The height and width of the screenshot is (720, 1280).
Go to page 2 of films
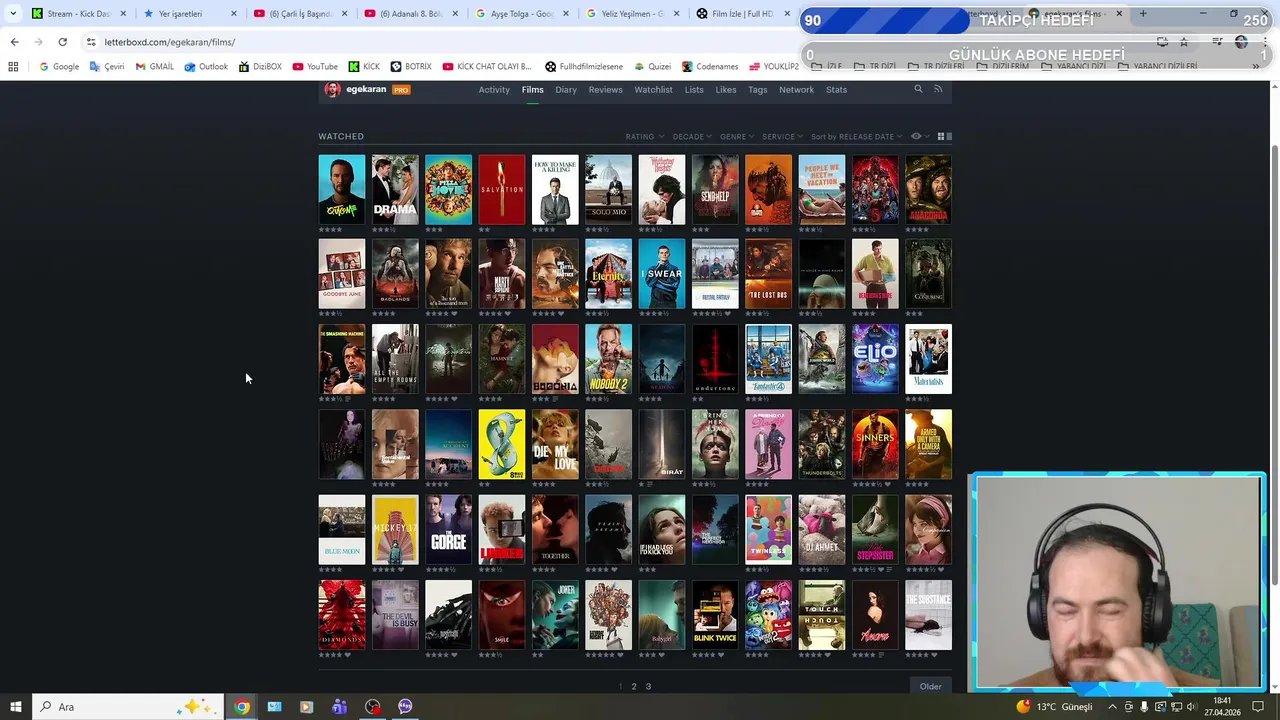point(633,686)
